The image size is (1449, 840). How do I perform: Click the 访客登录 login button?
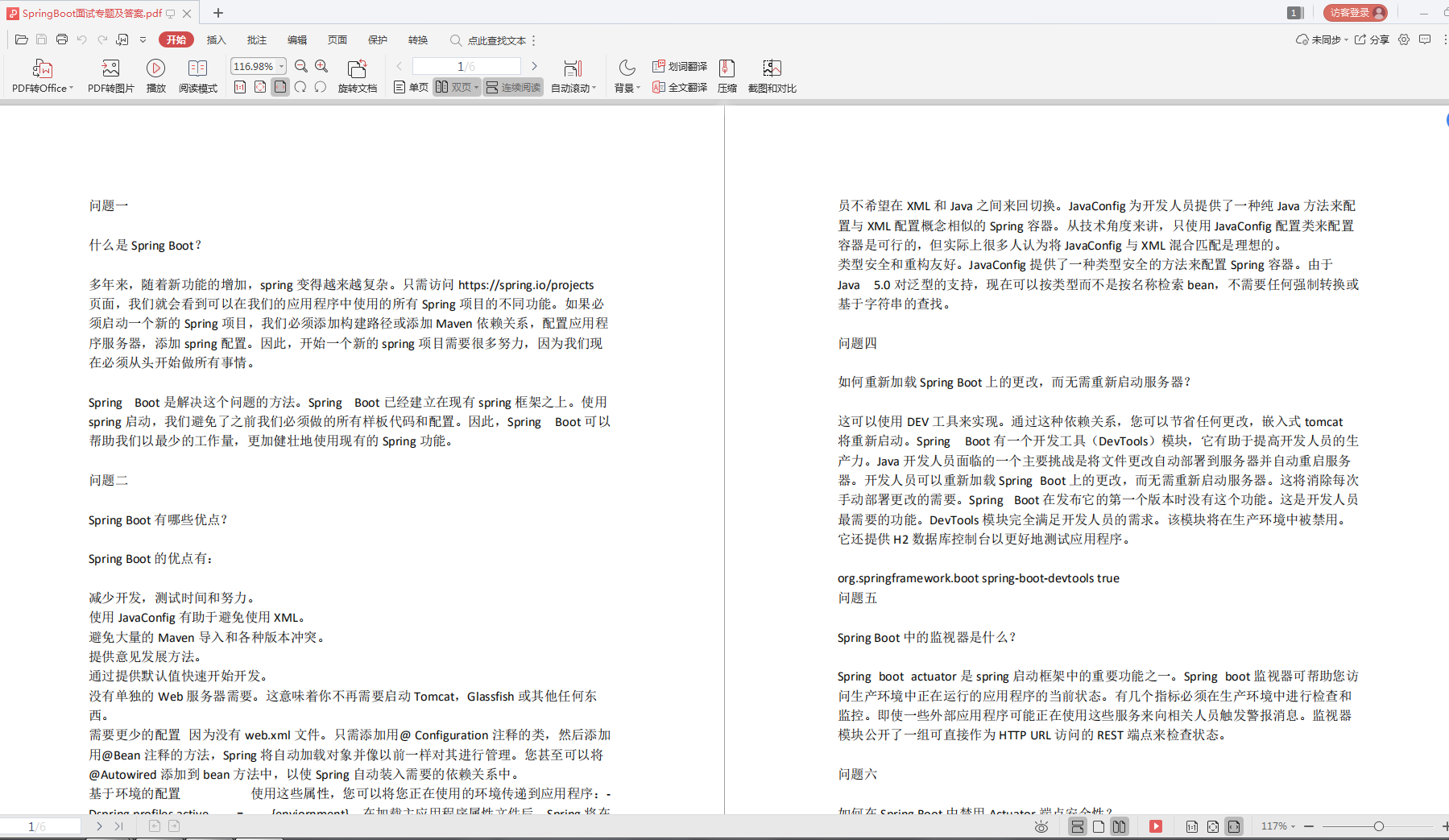click(1356, 12)
